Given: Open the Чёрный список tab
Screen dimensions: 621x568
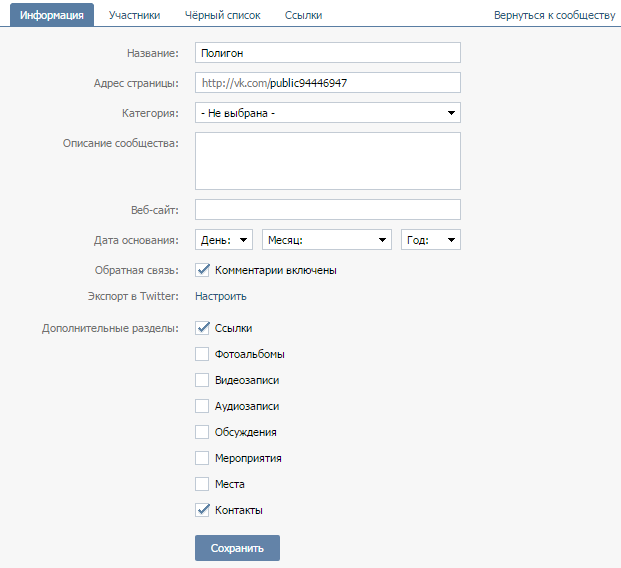Looking at the screenshot, I should [x=222, y=15].
